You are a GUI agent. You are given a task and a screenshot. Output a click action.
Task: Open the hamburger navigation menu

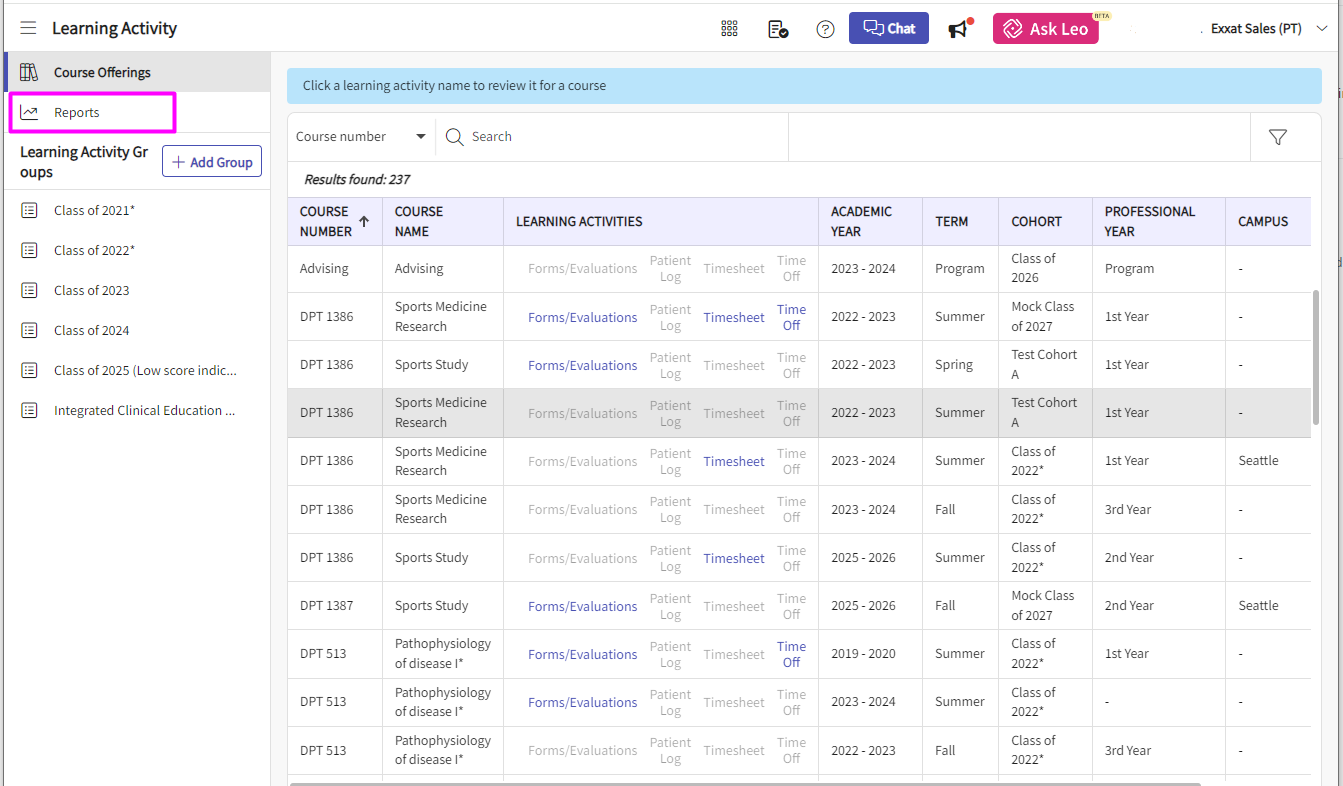click(28, 28)
